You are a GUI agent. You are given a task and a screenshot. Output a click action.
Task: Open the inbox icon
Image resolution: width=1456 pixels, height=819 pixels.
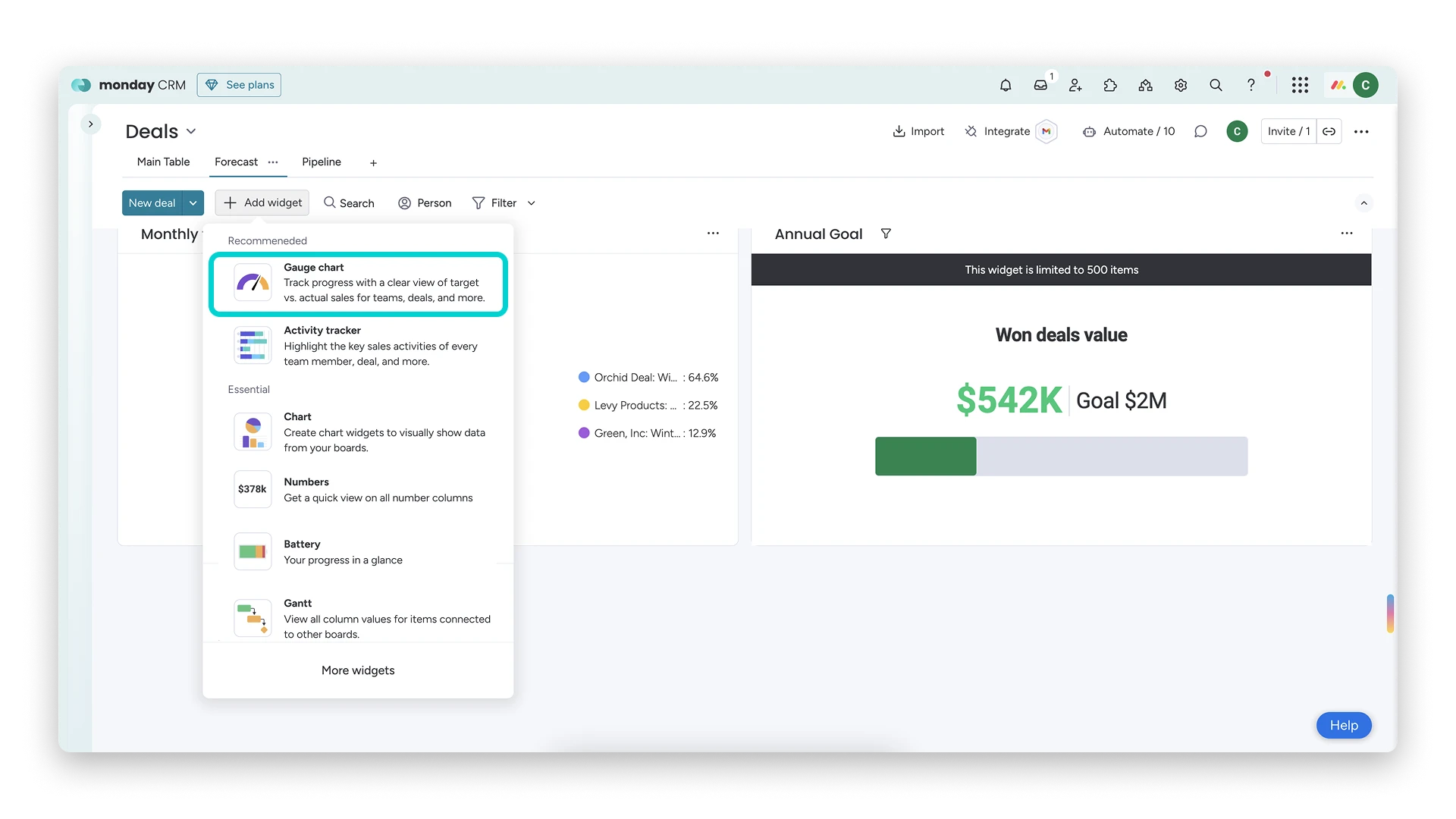pos(1041,86)
